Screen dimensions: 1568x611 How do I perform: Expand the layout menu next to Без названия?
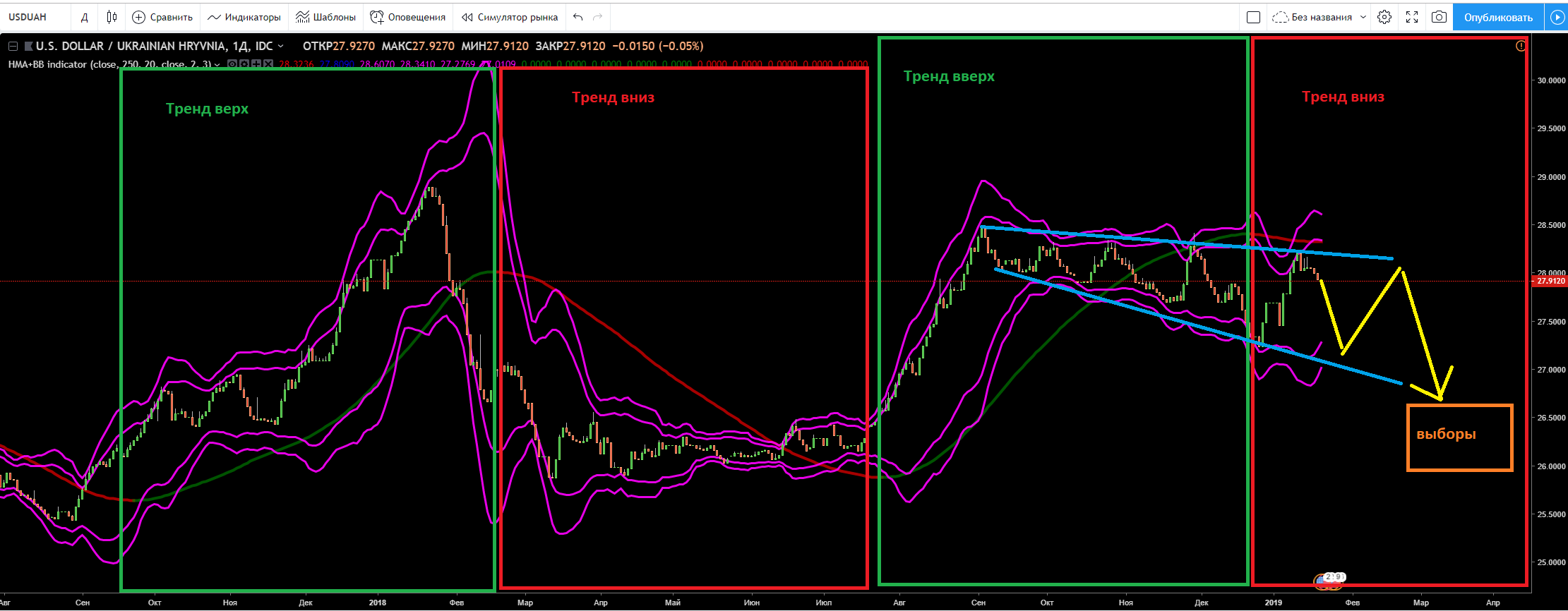pyautogui.click(x=1363, y=17)
